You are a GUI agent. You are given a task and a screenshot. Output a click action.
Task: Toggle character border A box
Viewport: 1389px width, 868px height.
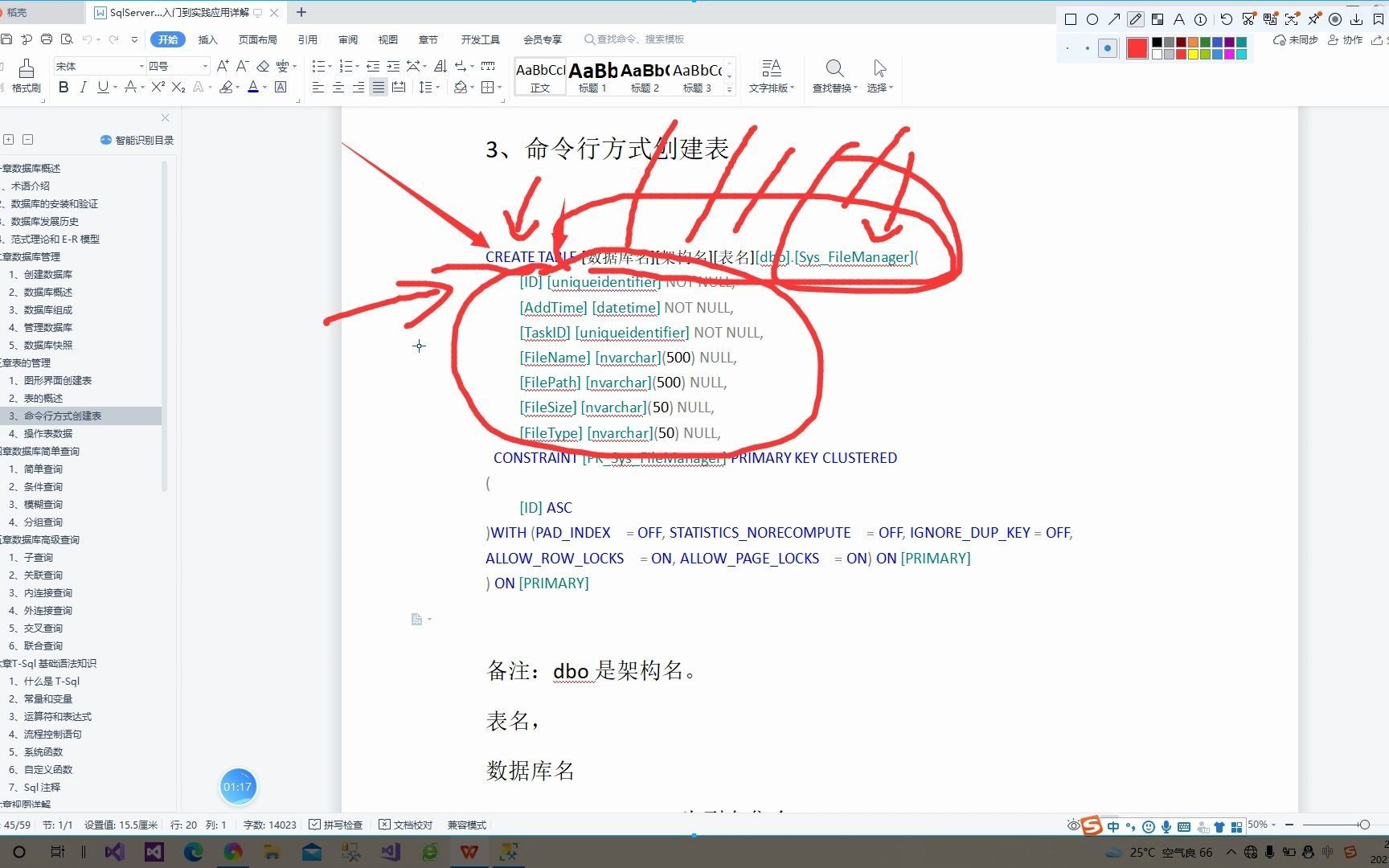[281, 87]
